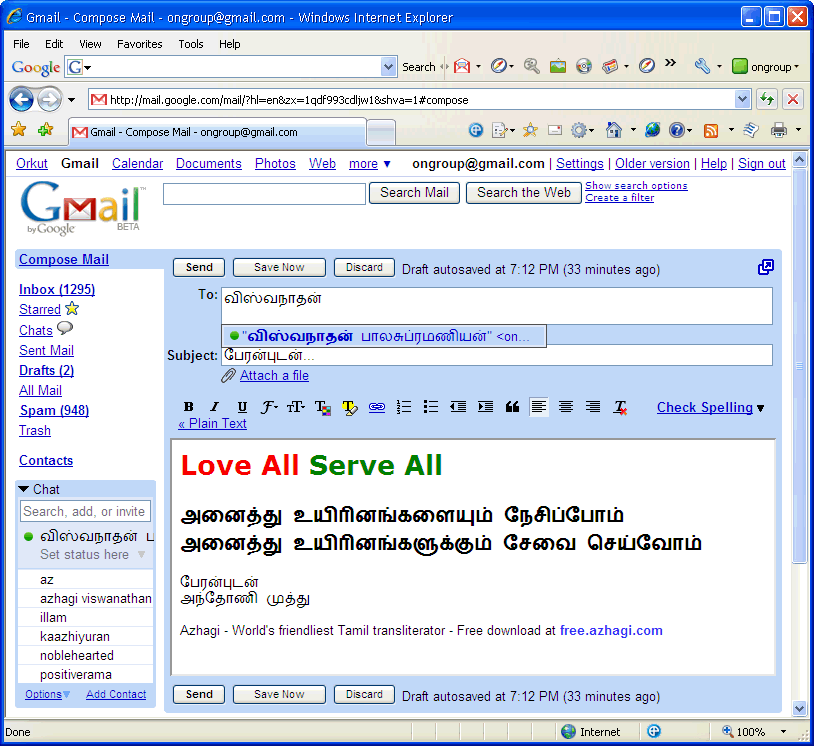Open the Edit menu
Screen dimensions: 814x746
pyautogui.click(x=54, y=44)
